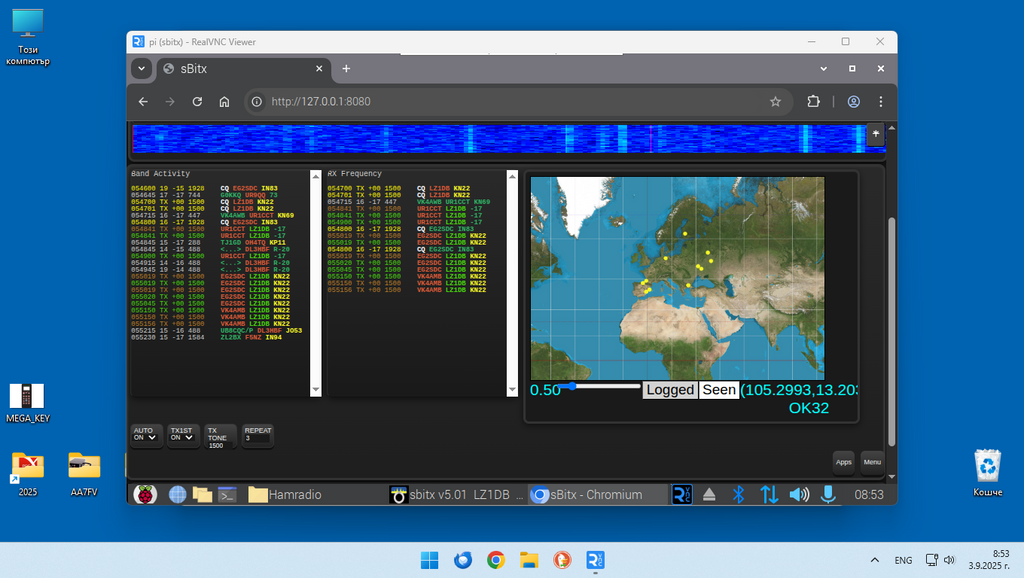Screen dimensions: 1024x578
Task: Open the volume speaker control
Action: coord(799,494)
